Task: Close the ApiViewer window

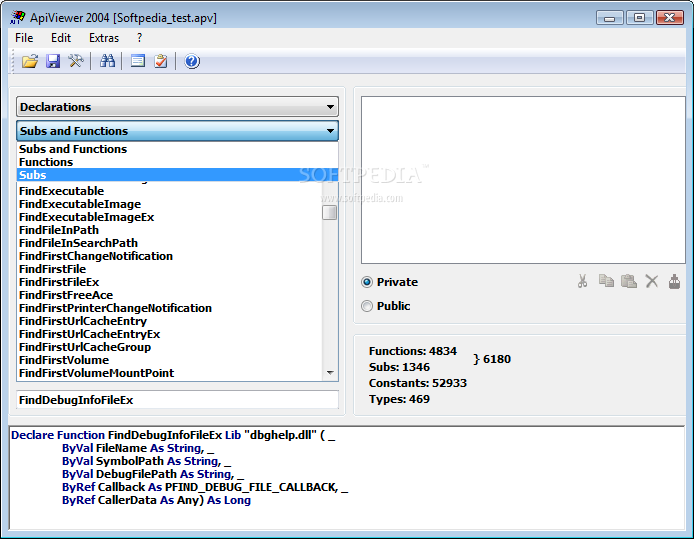Action: tap(670, 18)
